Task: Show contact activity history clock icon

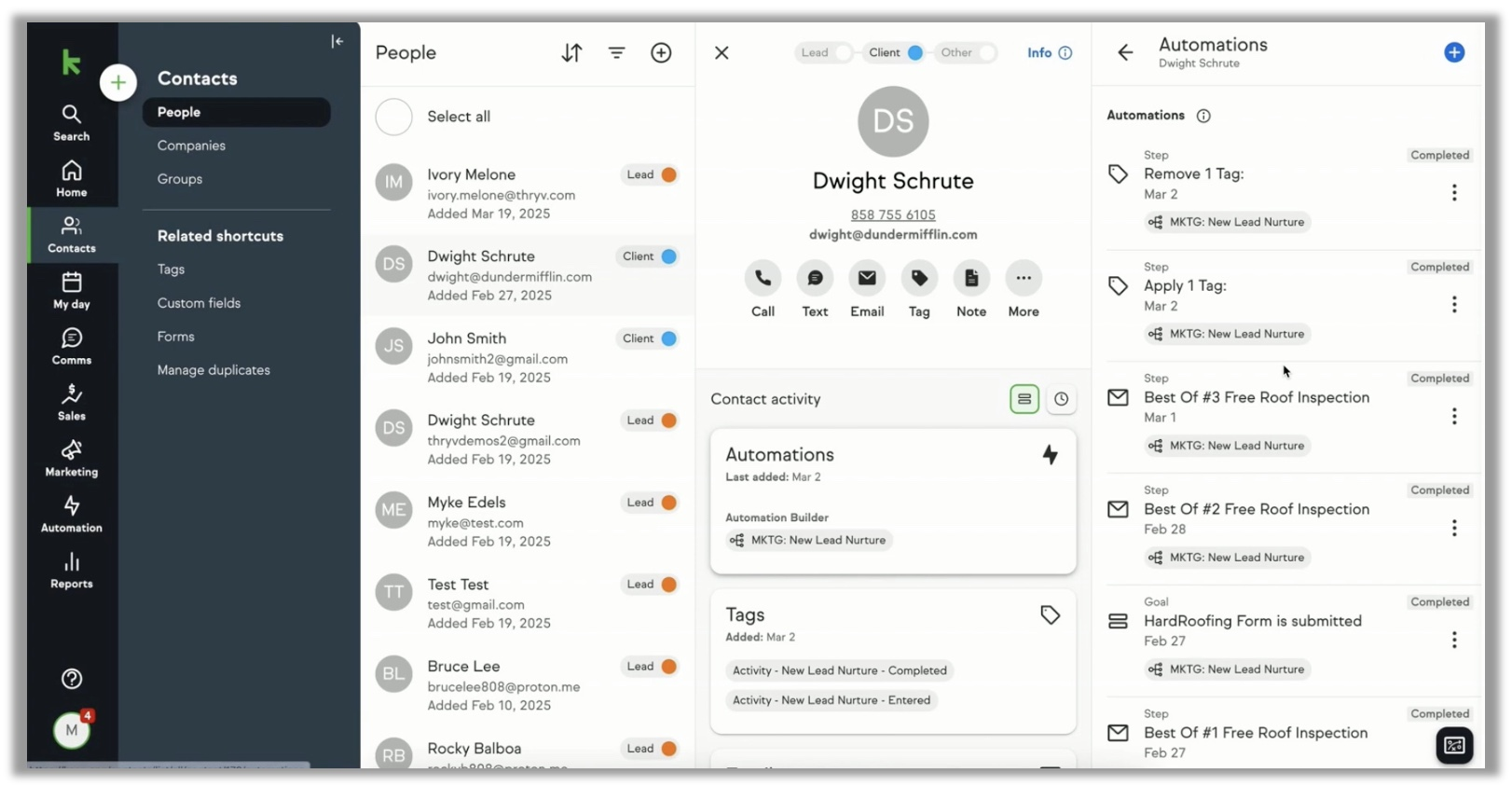Action: (1061, 399)
